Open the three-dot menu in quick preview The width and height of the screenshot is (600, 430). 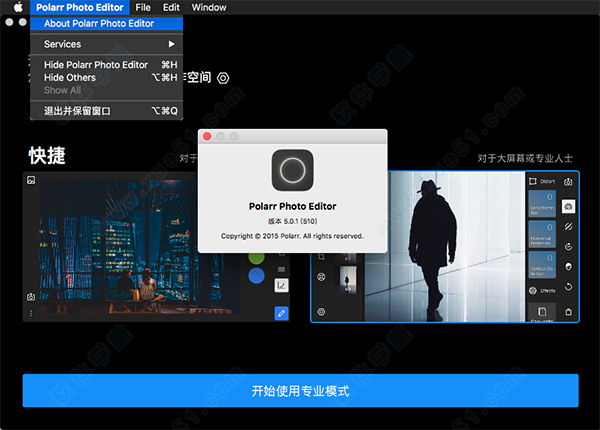[x=31, y=313]
